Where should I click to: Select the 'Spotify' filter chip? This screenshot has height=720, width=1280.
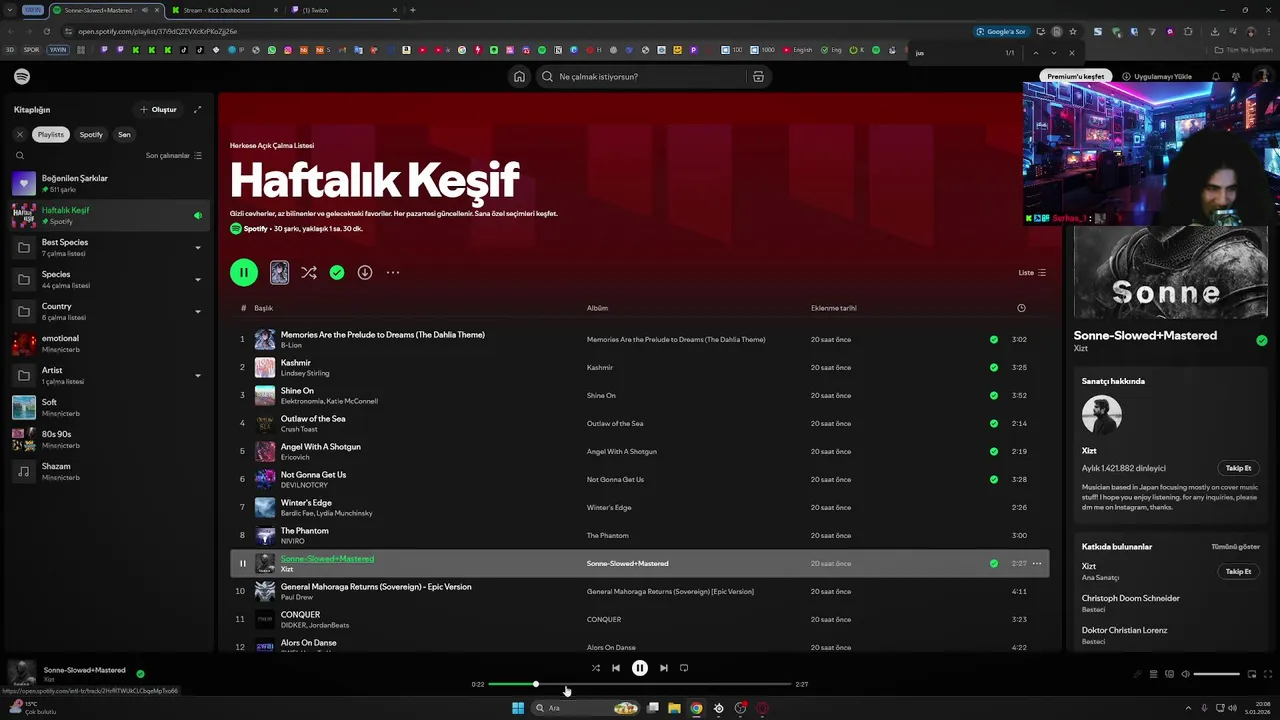[91, 134]
